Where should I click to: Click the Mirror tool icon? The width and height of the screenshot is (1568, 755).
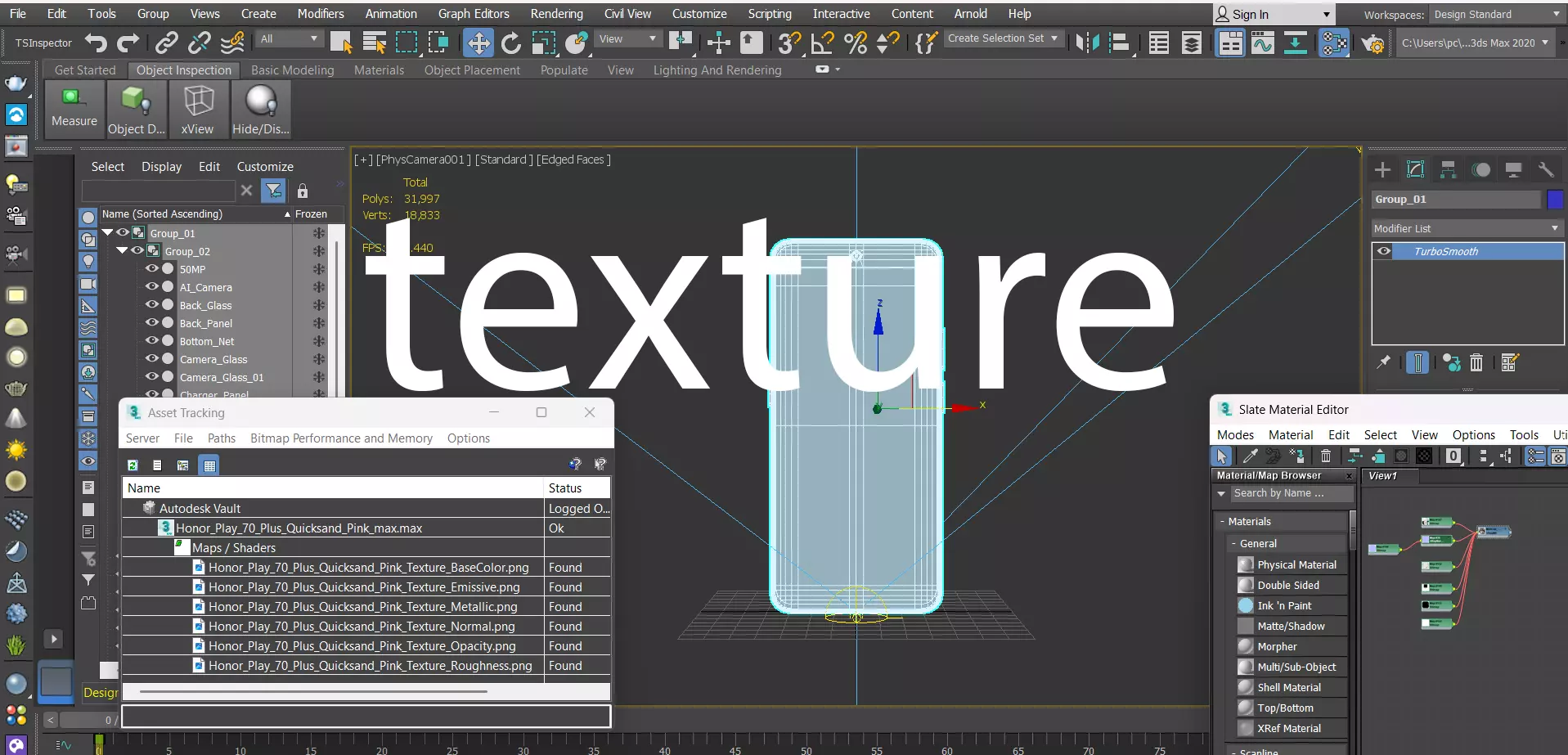click(1087, 43)
